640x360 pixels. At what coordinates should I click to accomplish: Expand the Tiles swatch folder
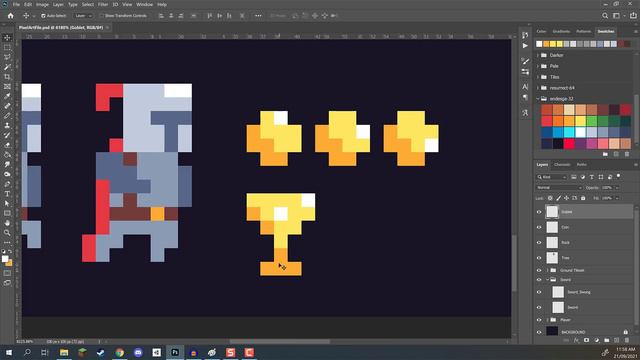[x=538, y=77]
